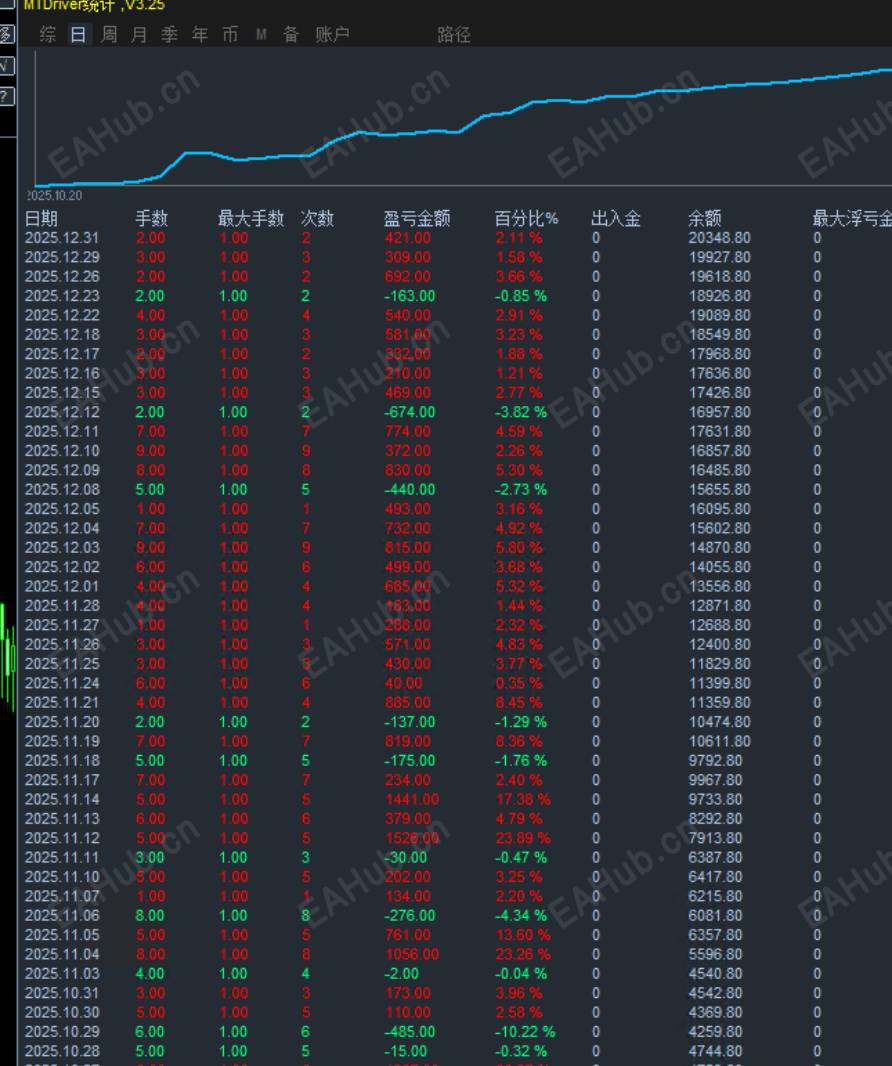Click loss -2.00 on 2025.11.03
Screen dimensions: 892x1066
(x=402, y=974)
